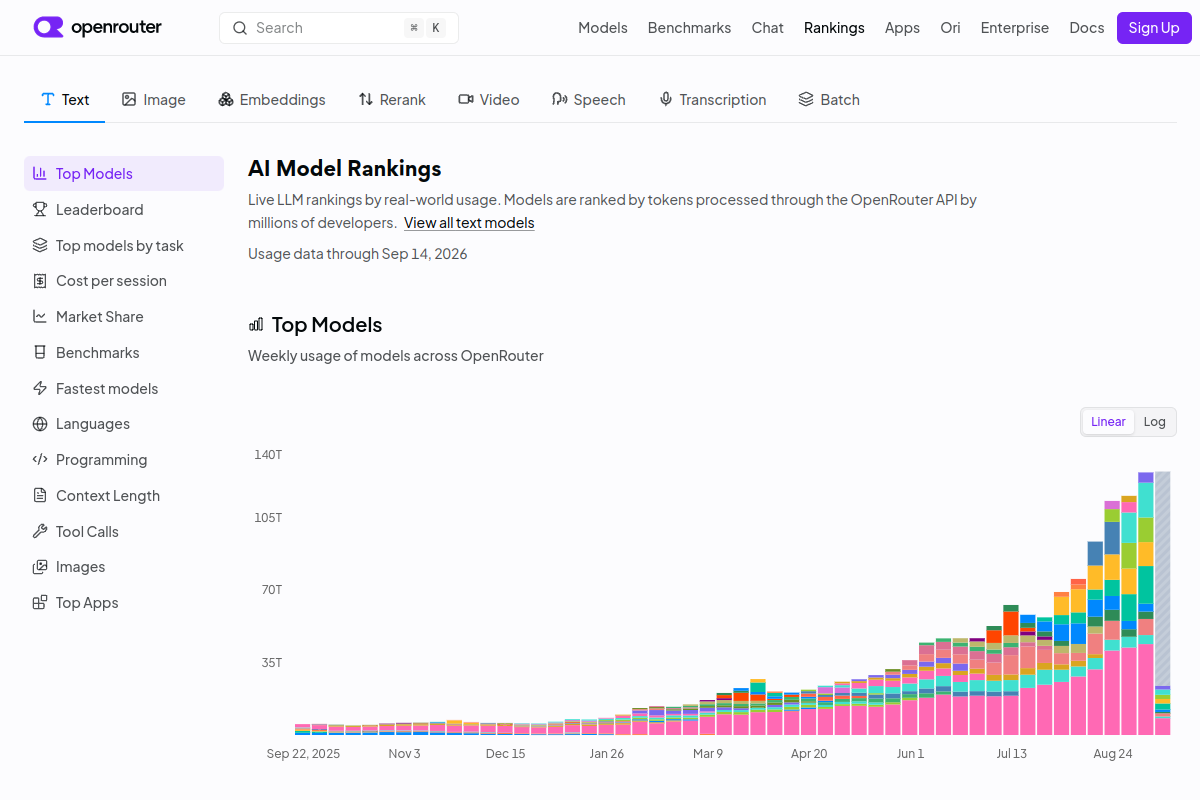Click the Top Apps grid icon
The height and width of the screenshot is (800, 1200).
click(40, 602)
